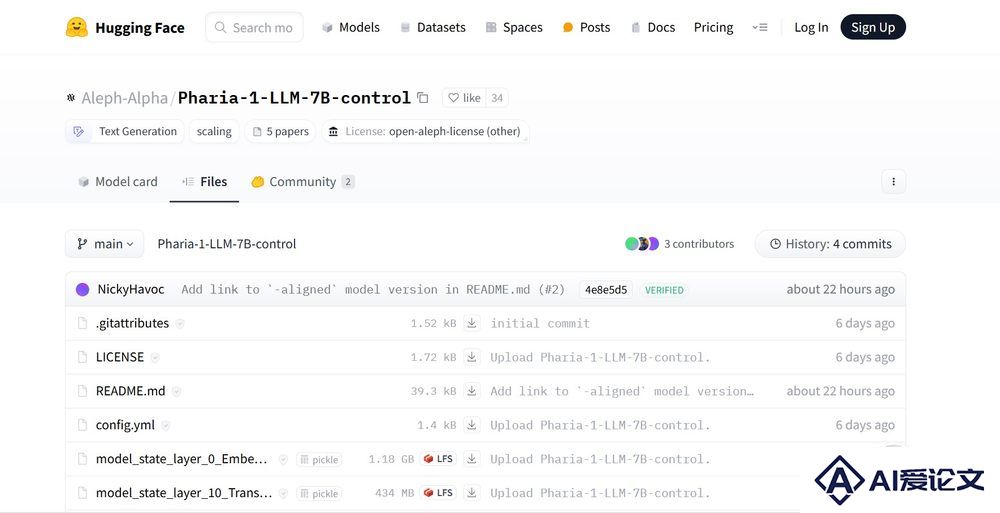The height and width of the screenshot is (513, 1000).
Task: Copy model name with the clipboard icon
Action: (x=423, y=98)
